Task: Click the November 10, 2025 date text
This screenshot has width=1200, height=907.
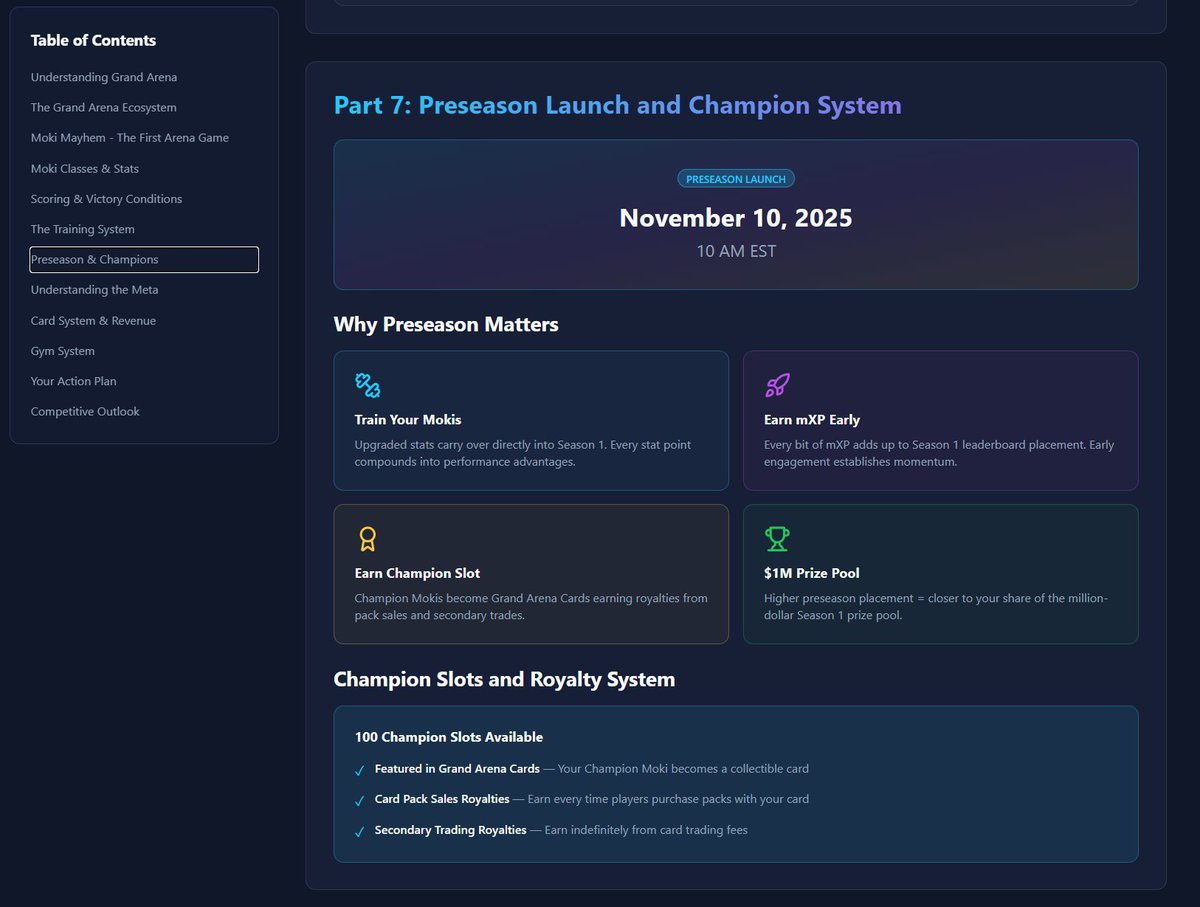Action: (x=736, y=218)
